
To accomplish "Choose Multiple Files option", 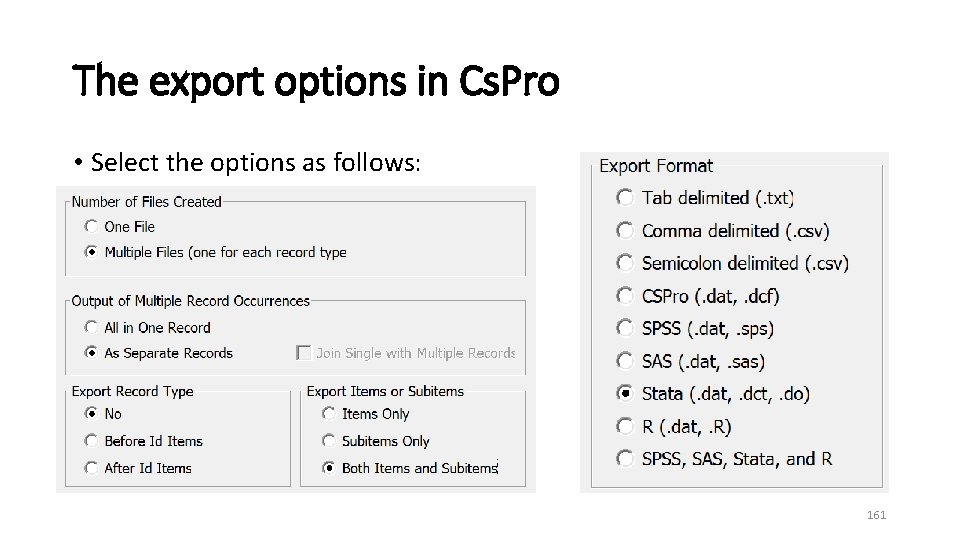I will (x=92, y=252).
